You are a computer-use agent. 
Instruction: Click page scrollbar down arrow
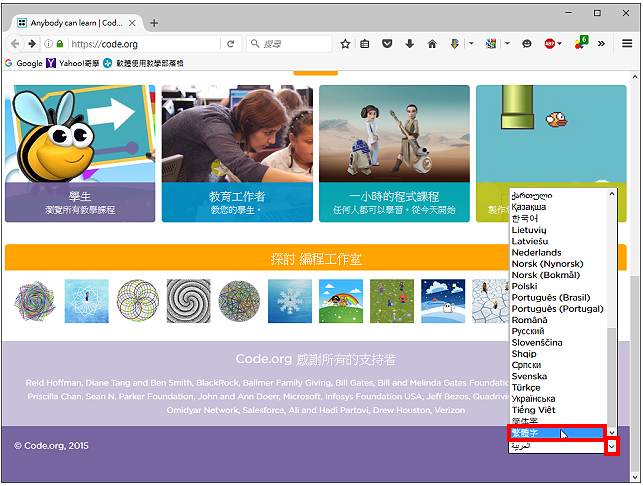(635, 478)
